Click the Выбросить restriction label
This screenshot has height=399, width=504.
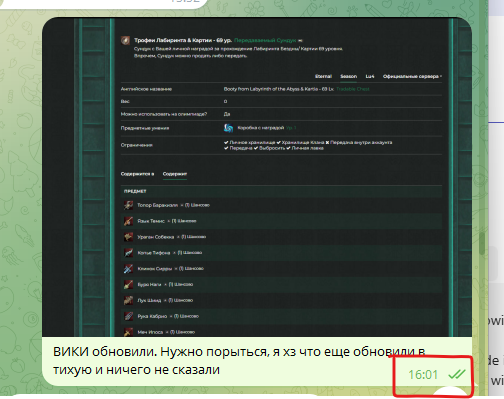(x=272, y=148)
